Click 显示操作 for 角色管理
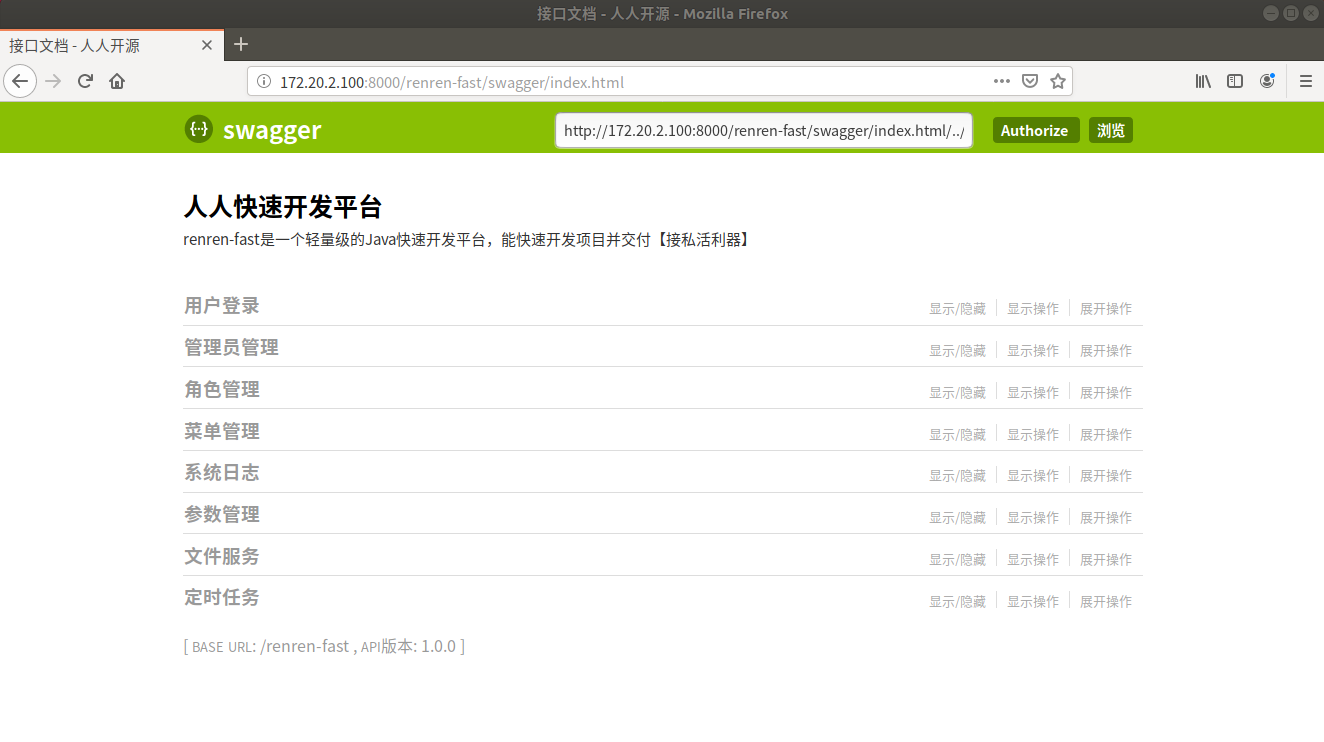The height and width of the screenshot is (742, 1324). 1033,393
